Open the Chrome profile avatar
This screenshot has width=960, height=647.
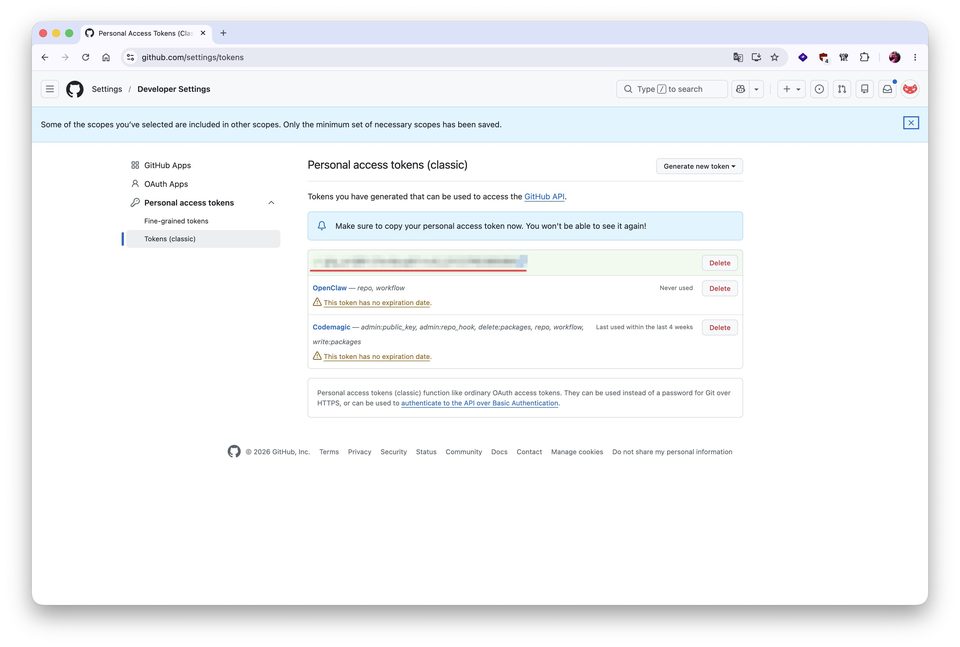[x=894, y=57]
